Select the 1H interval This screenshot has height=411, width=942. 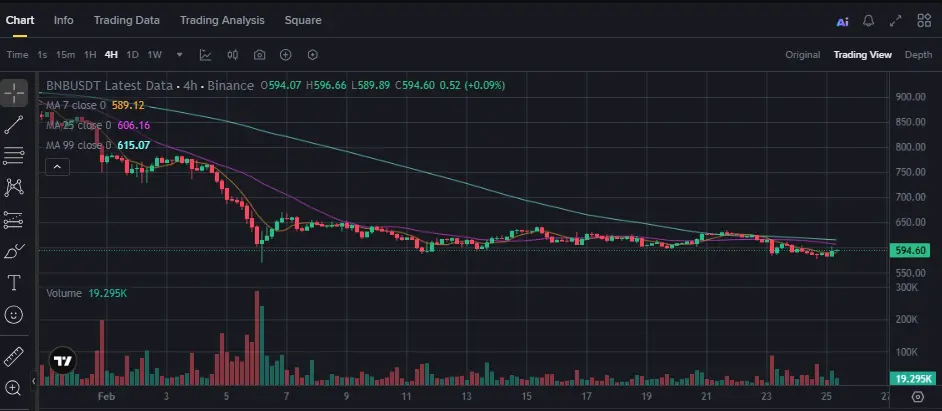(90, 55)
